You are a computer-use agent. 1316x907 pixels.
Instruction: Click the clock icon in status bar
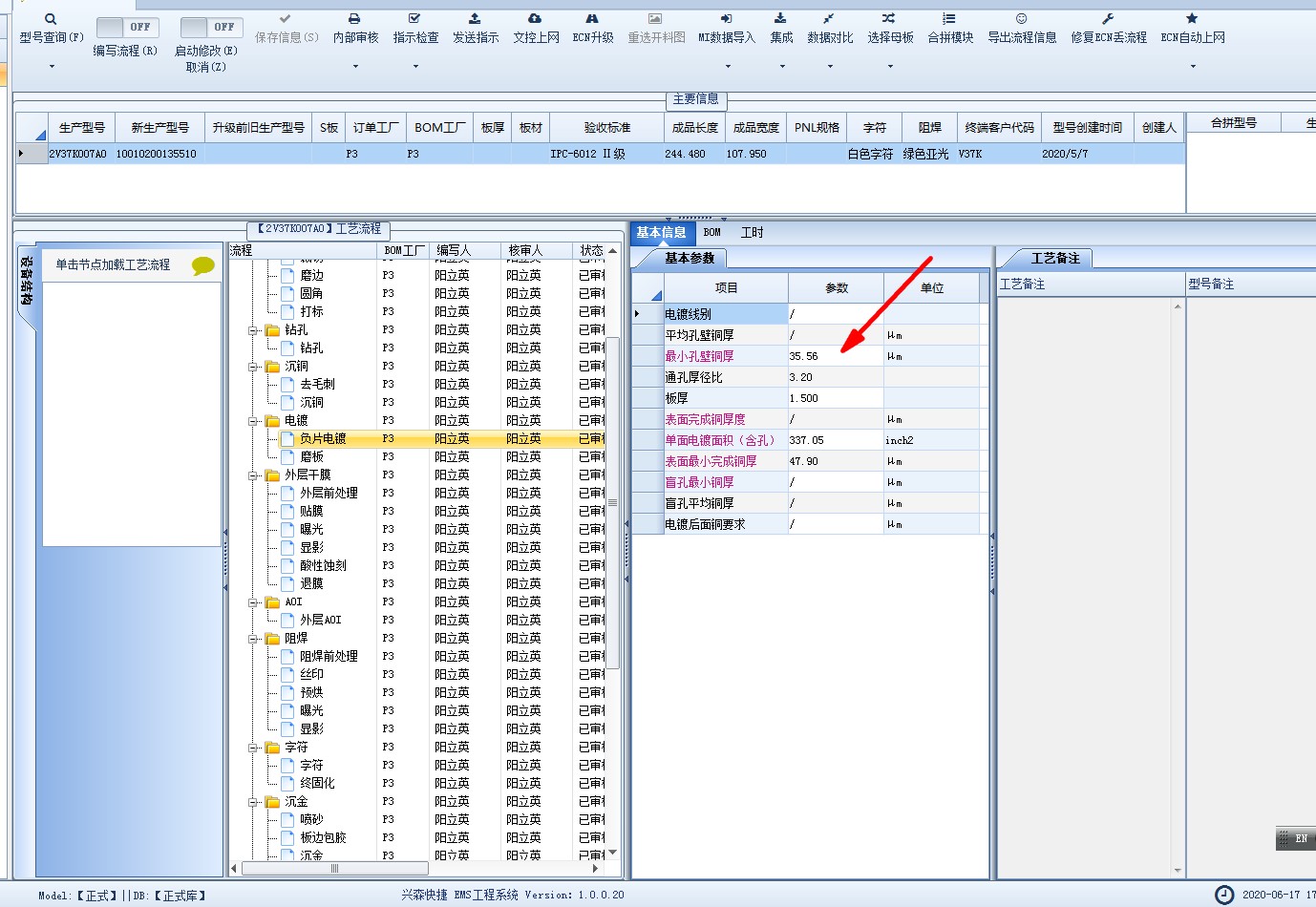click(1224, 895)
